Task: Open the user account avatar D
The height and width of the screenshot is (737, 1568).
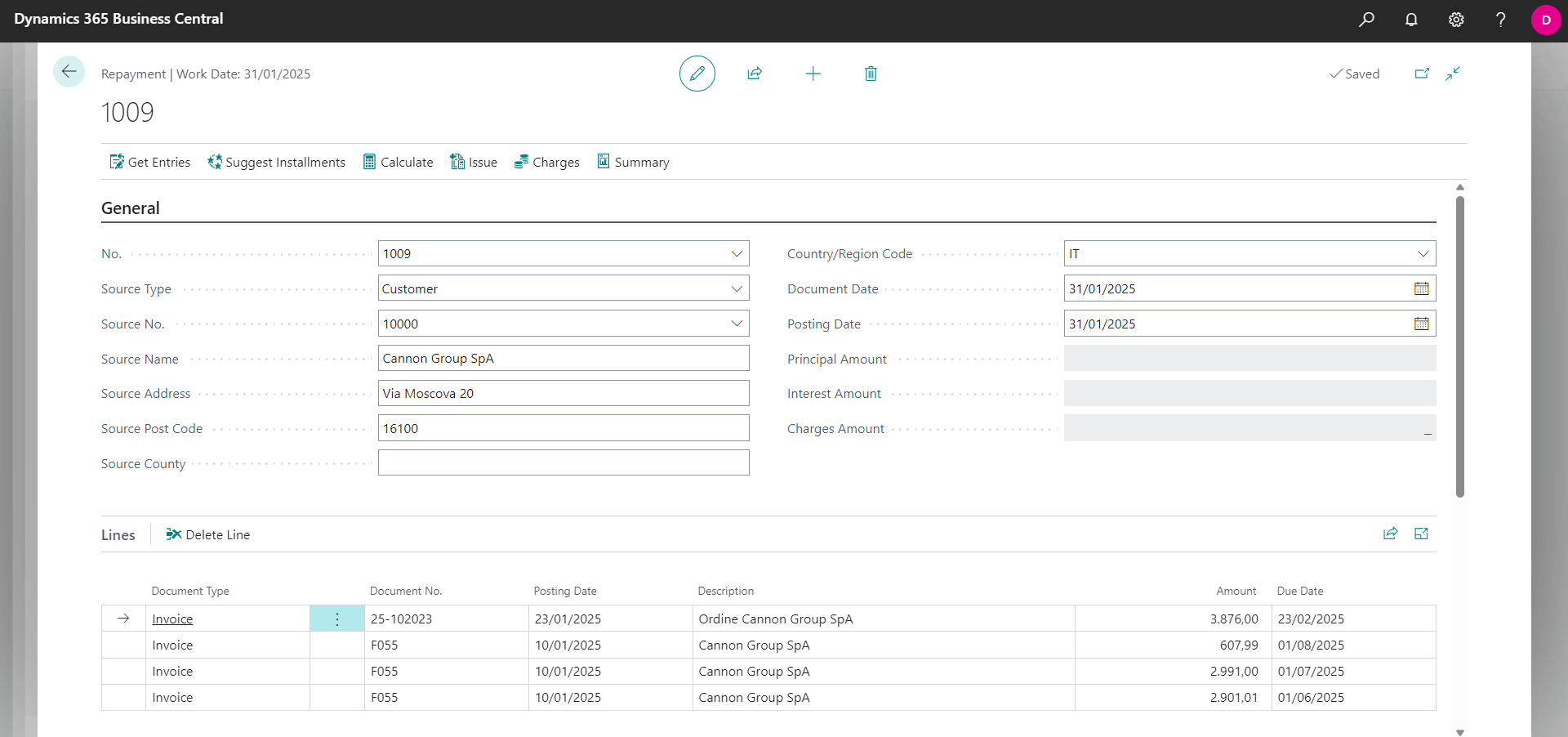Action: point(1546,20)
